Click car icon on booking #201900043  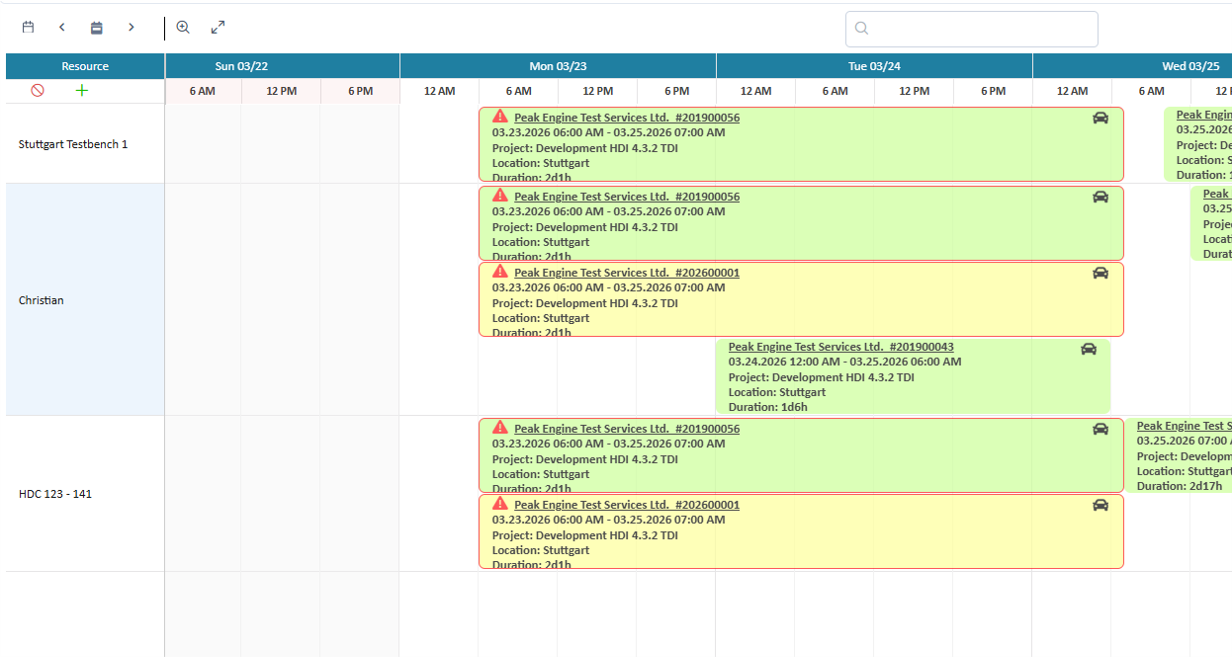click(1089, 348)
